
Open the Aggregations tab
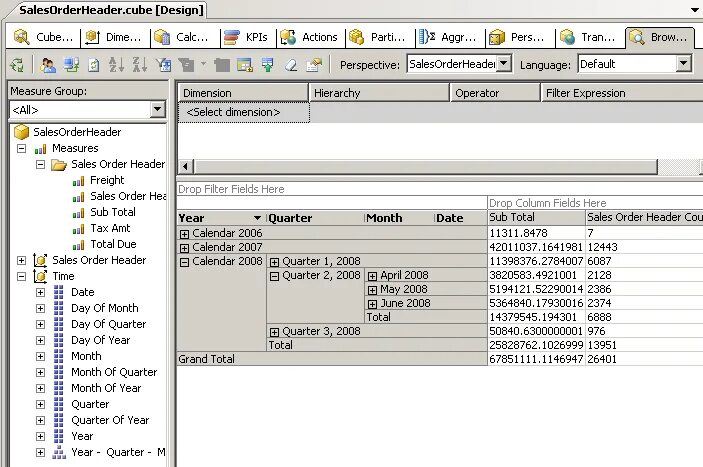coord(447,37)
